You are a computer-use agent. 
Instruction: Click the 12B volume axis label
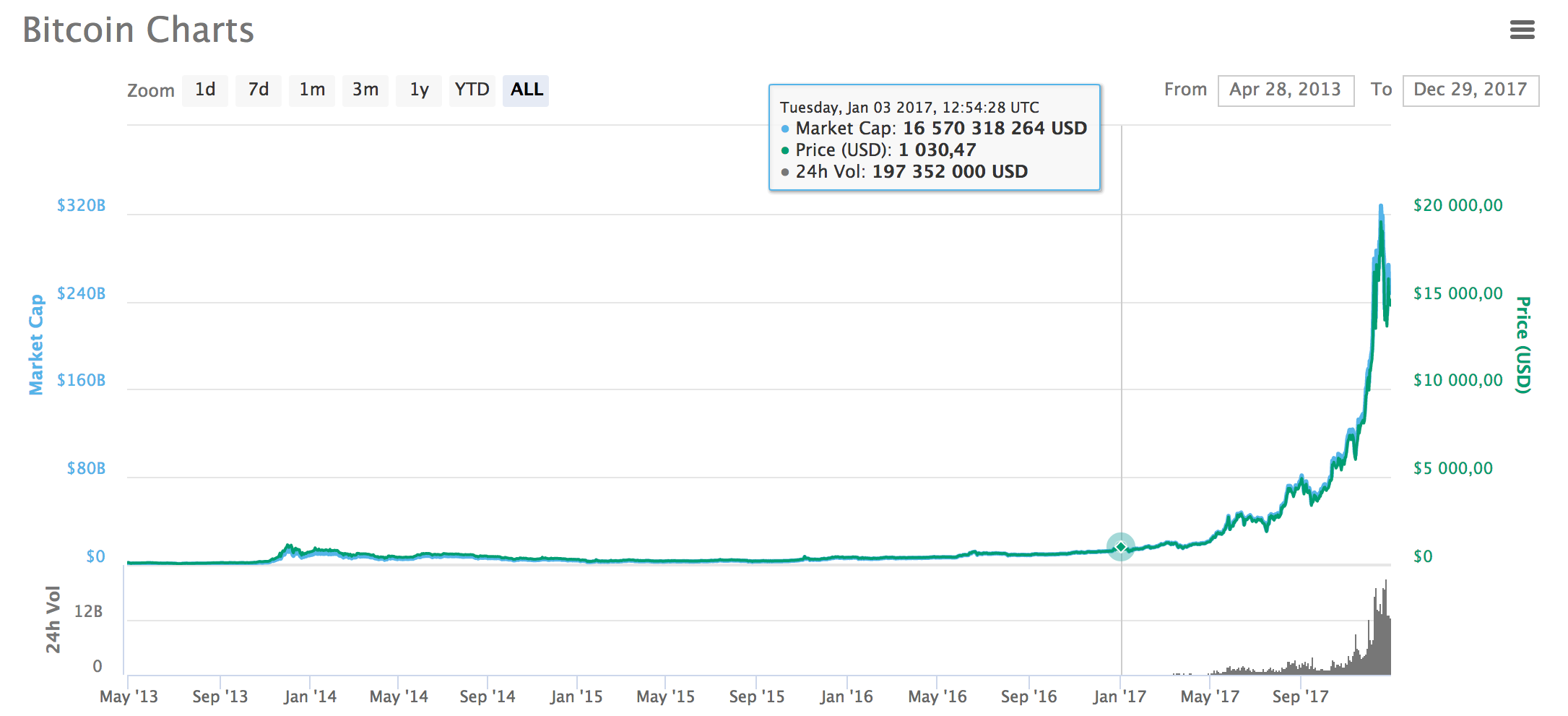pos(88,611)
